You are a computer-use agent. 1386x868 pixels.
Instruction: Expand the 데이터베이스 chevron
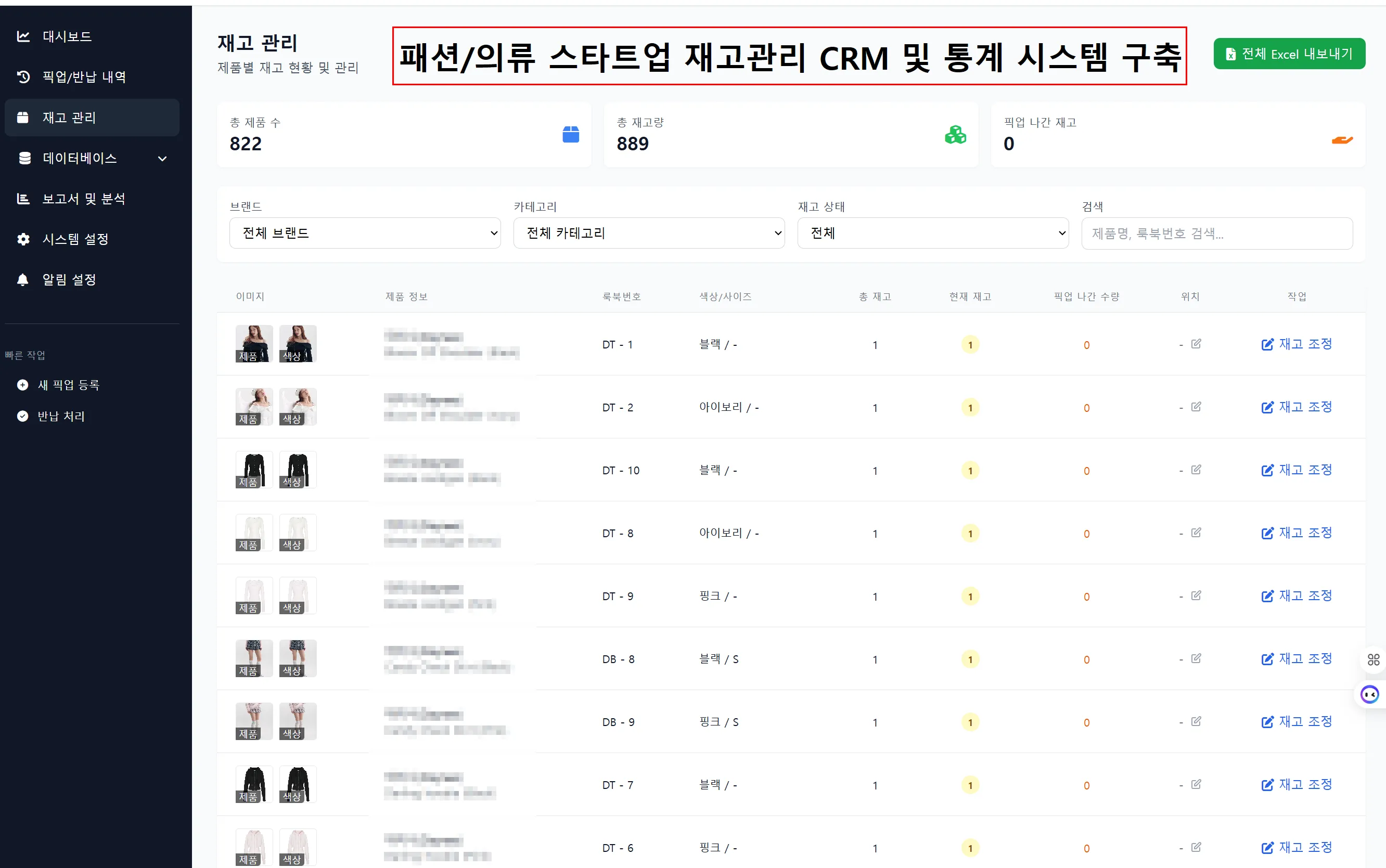162,159
